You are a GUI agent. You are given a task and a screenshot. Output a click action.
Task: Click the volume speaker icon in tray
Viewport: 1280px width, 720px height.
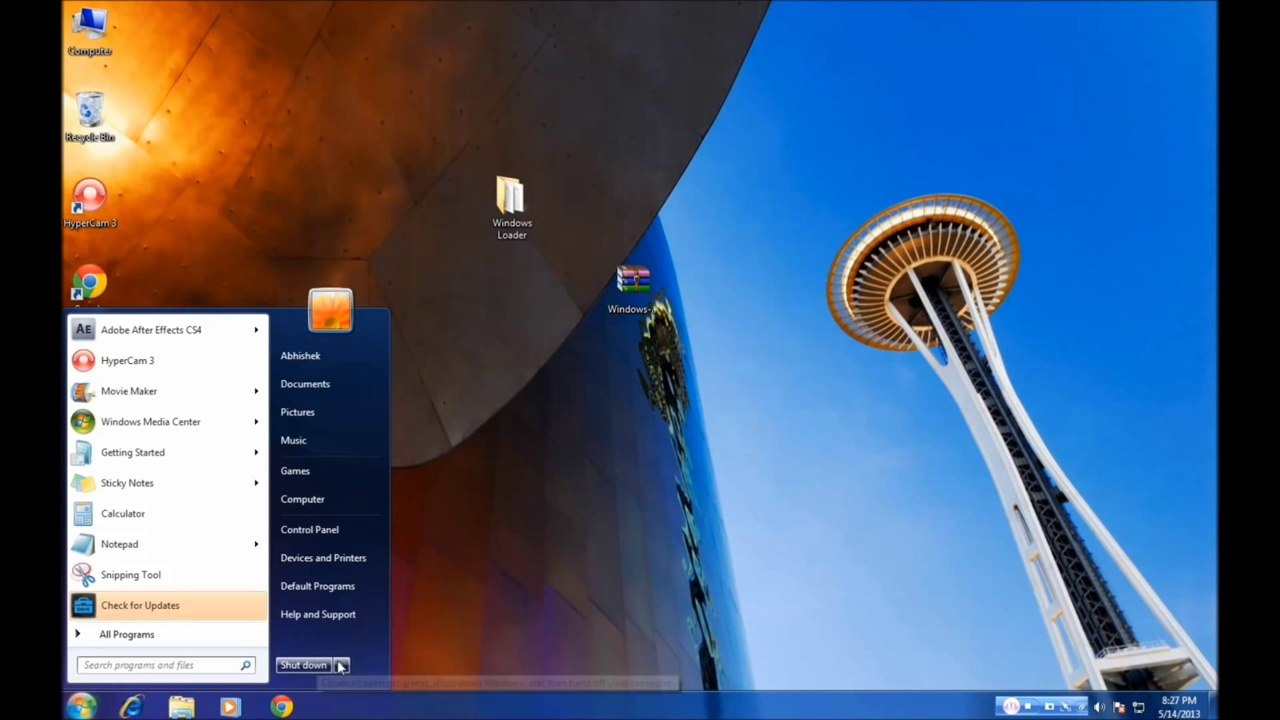click(1100, 708)
